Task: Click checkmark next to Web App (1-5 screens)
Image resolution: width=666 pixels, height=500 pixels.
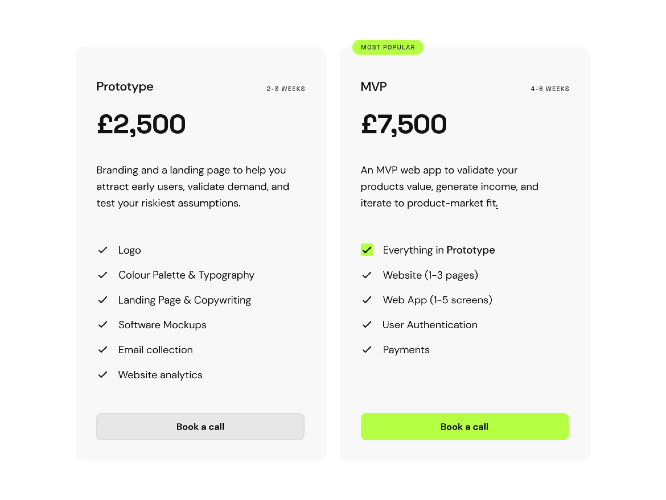Action: [367, 300]
